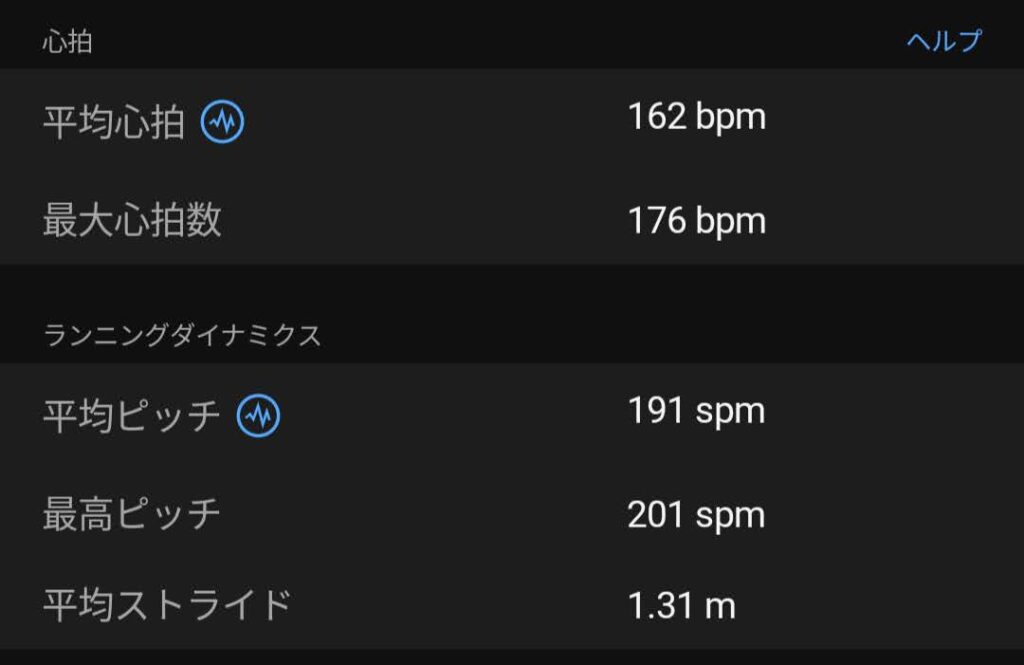Open the graph icon next to 平均ピッチ

pyautogui.click(x=258, y=416)
